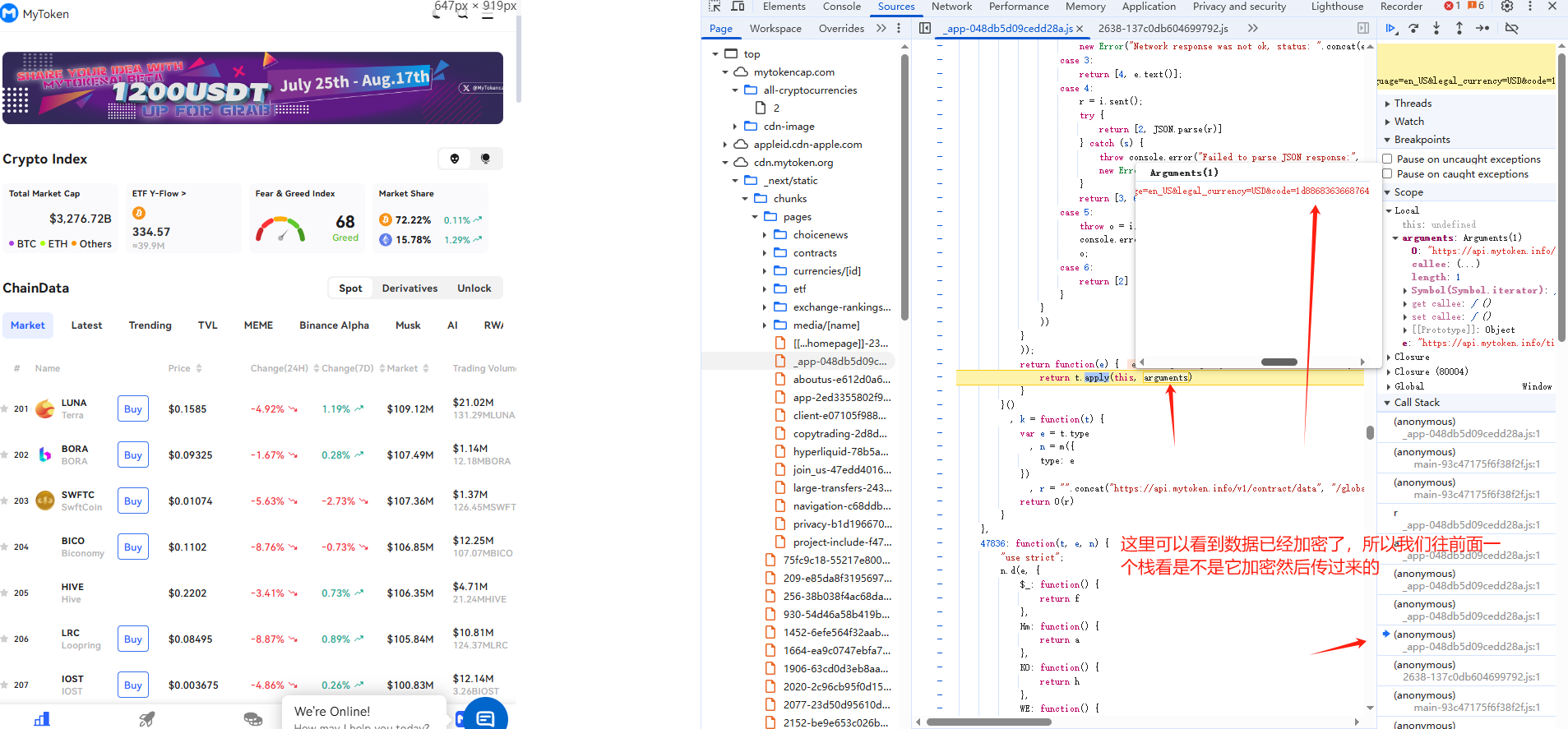Resume script execution
The image size is (1568, 729).
tap(1390, 28)
